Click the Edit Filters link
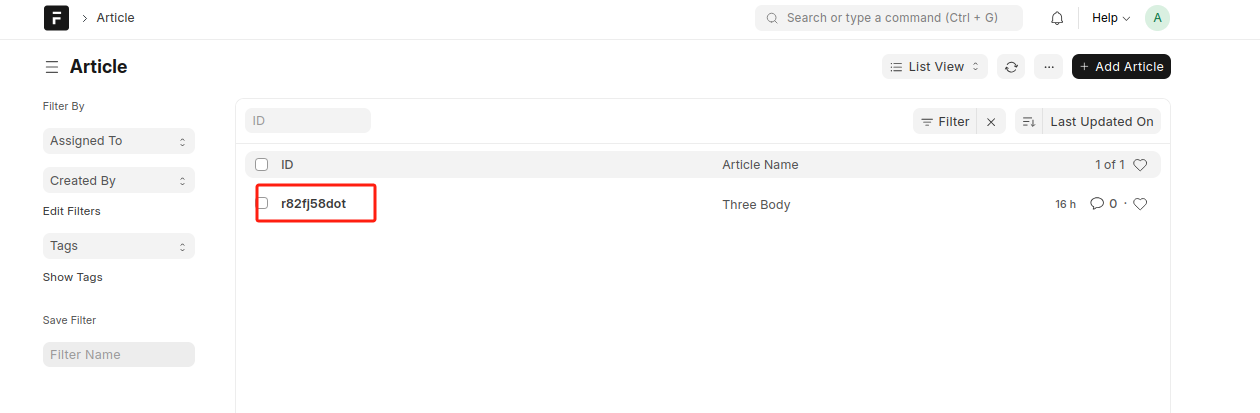The image size is (1260, 413). click(x=72, y=211)
